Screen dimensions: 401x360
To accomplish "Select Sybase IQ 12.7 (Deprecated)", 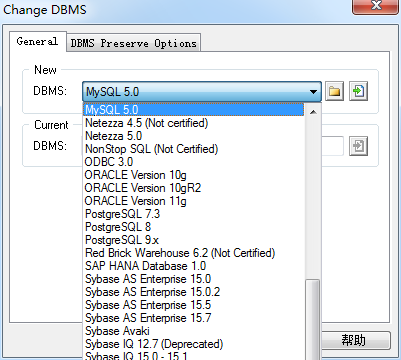I will tap(193, 344).
